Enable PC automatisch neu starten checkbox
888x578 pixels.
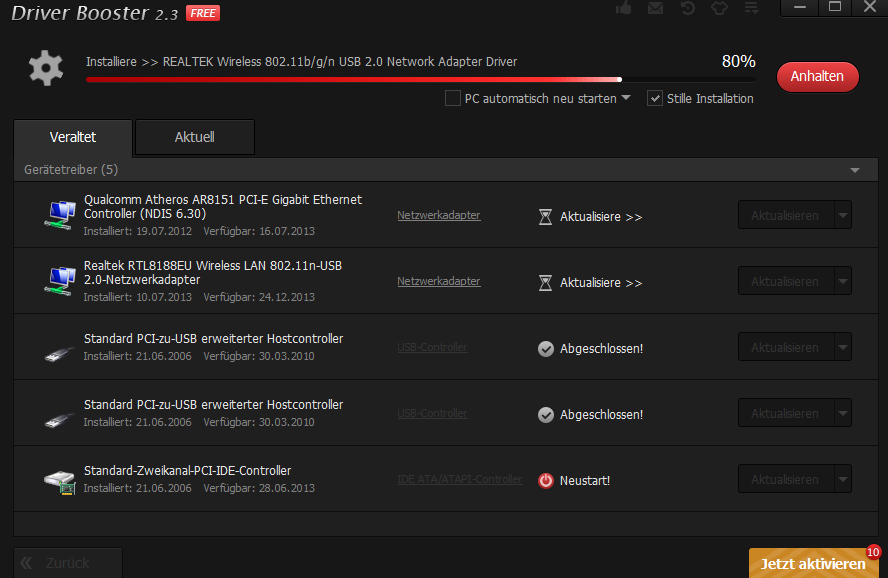[452, 98]
